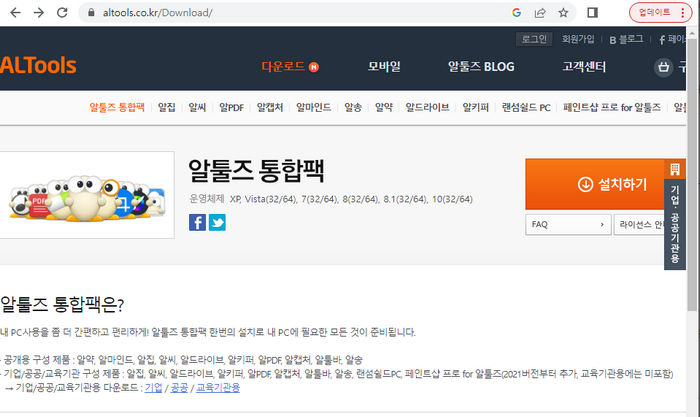Open the 교육기관용 download link
The image size is (700, 417).
(x=218, y=388)
